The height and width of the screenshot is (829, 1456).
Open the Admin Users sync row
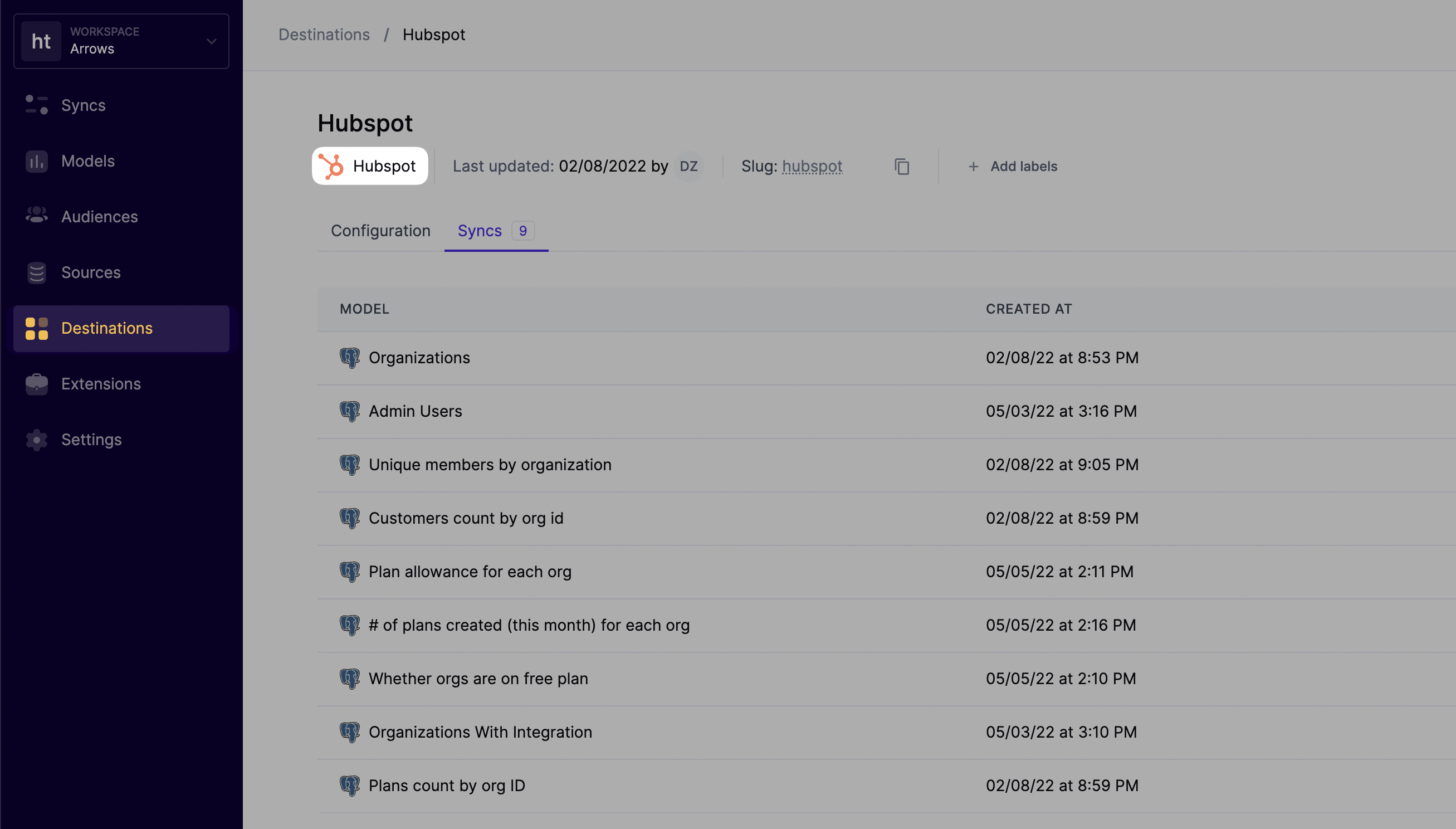[x=415, y=411]
